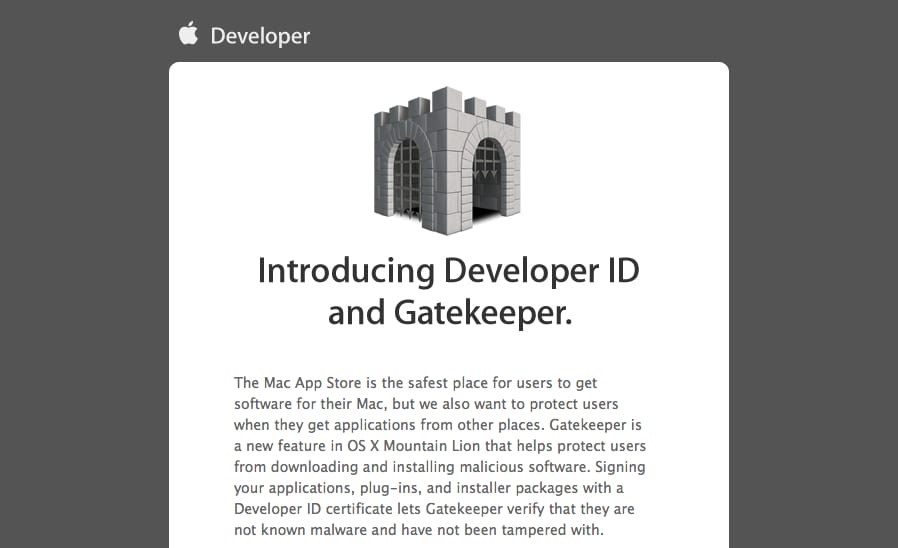The width and height of the screenshot is (898, 548).
Task: Open the Developer header link
Action: 260,36
